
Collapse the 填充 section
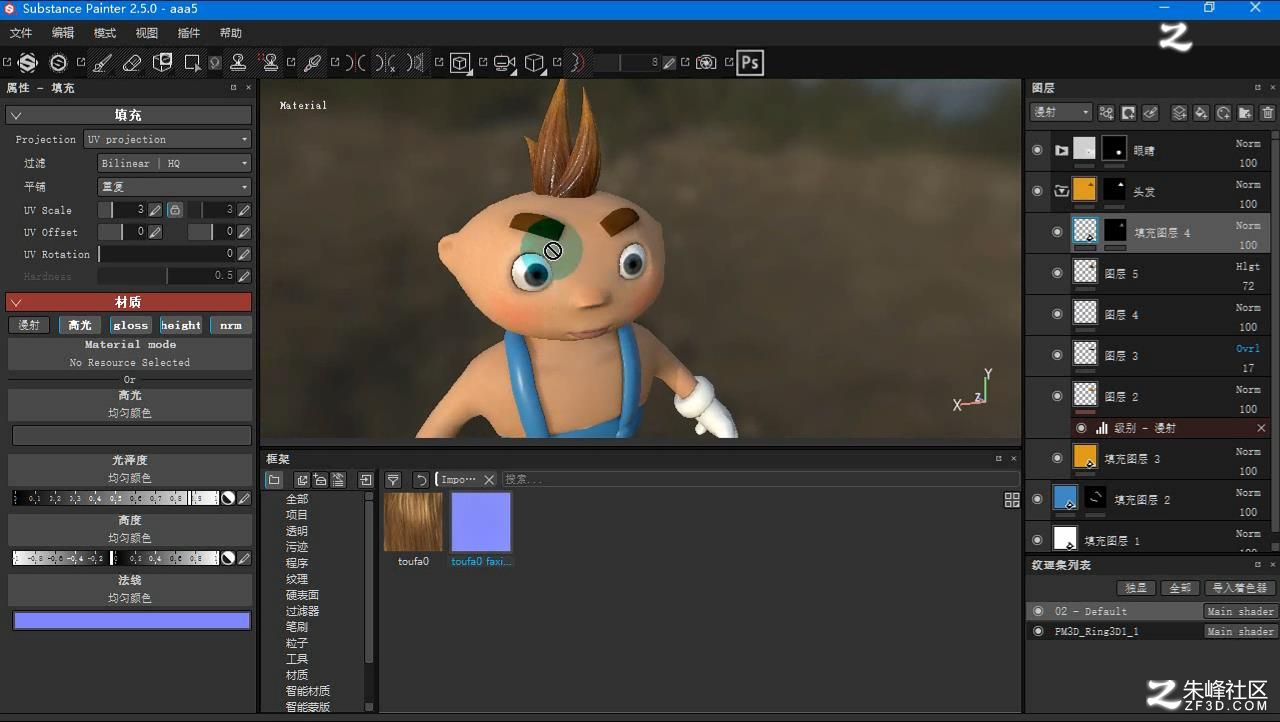point(16,115)
